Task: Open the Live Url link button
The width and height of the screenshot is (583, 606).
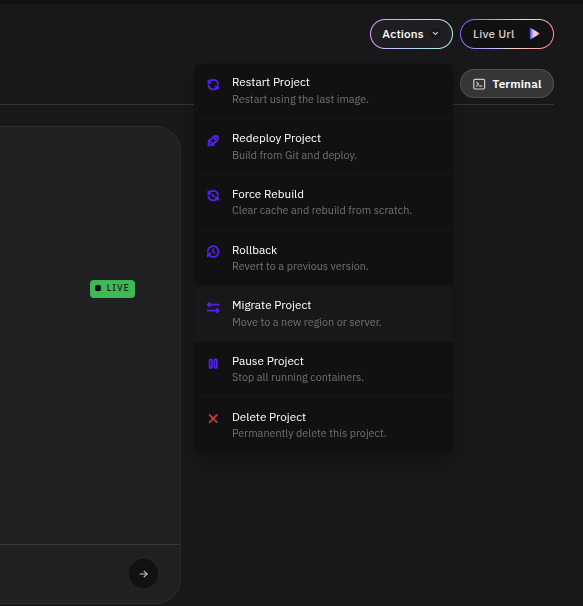Action: 507,34
